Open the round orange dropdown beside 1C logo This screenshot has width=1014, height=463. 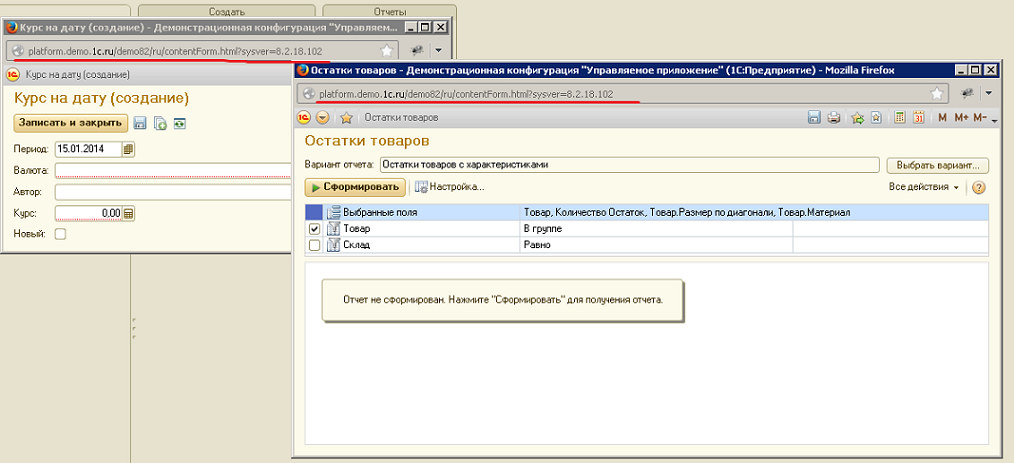click(x=323, y=118)
